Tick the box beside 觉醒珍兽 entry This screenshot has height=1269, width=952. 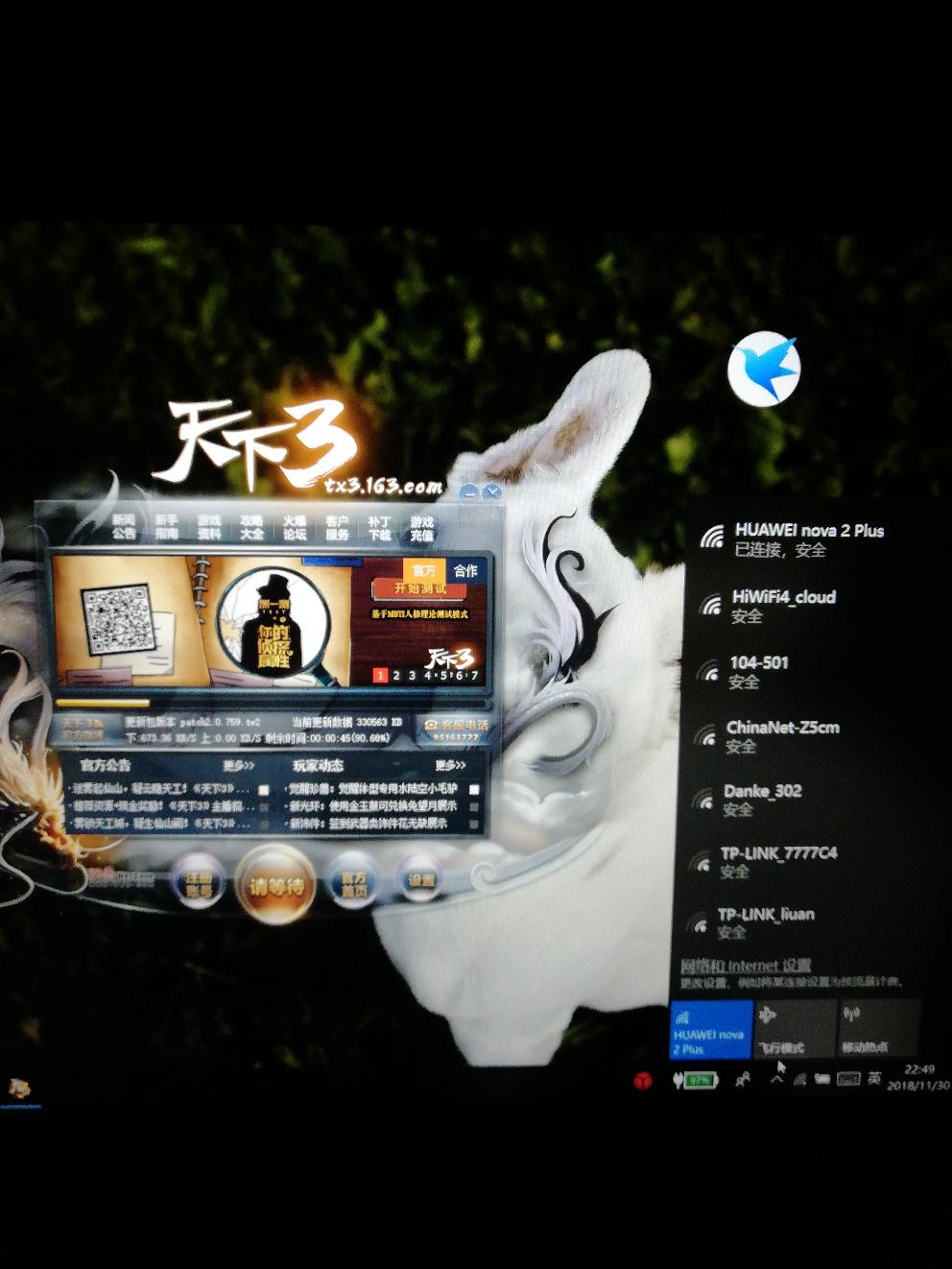pyautogui.click(x=474, y=790)
